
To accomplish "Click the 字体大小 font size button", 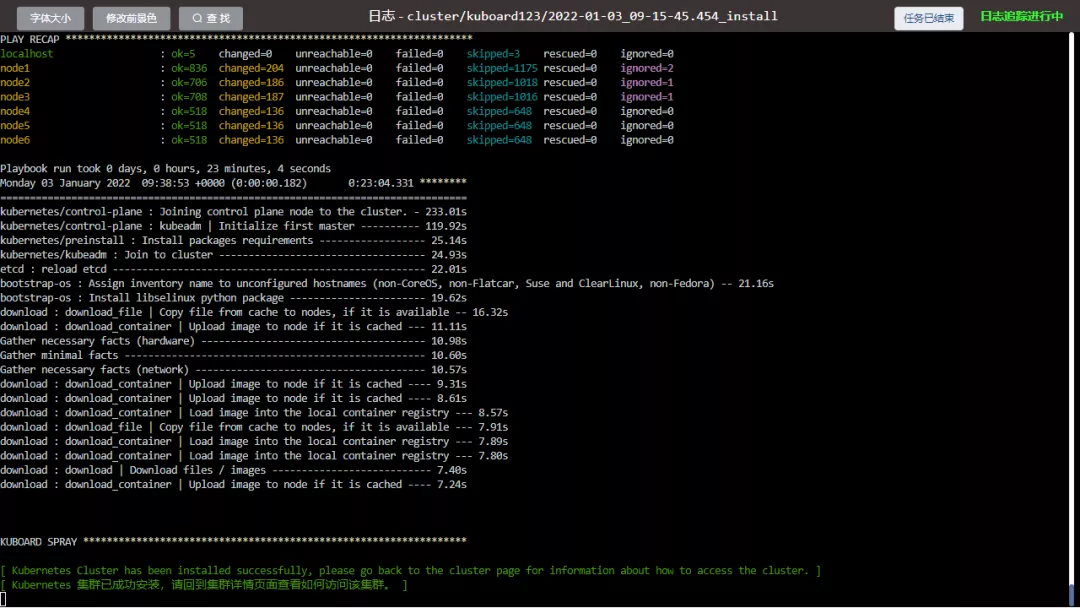I will pyautogui.click(x=50, y=18).
